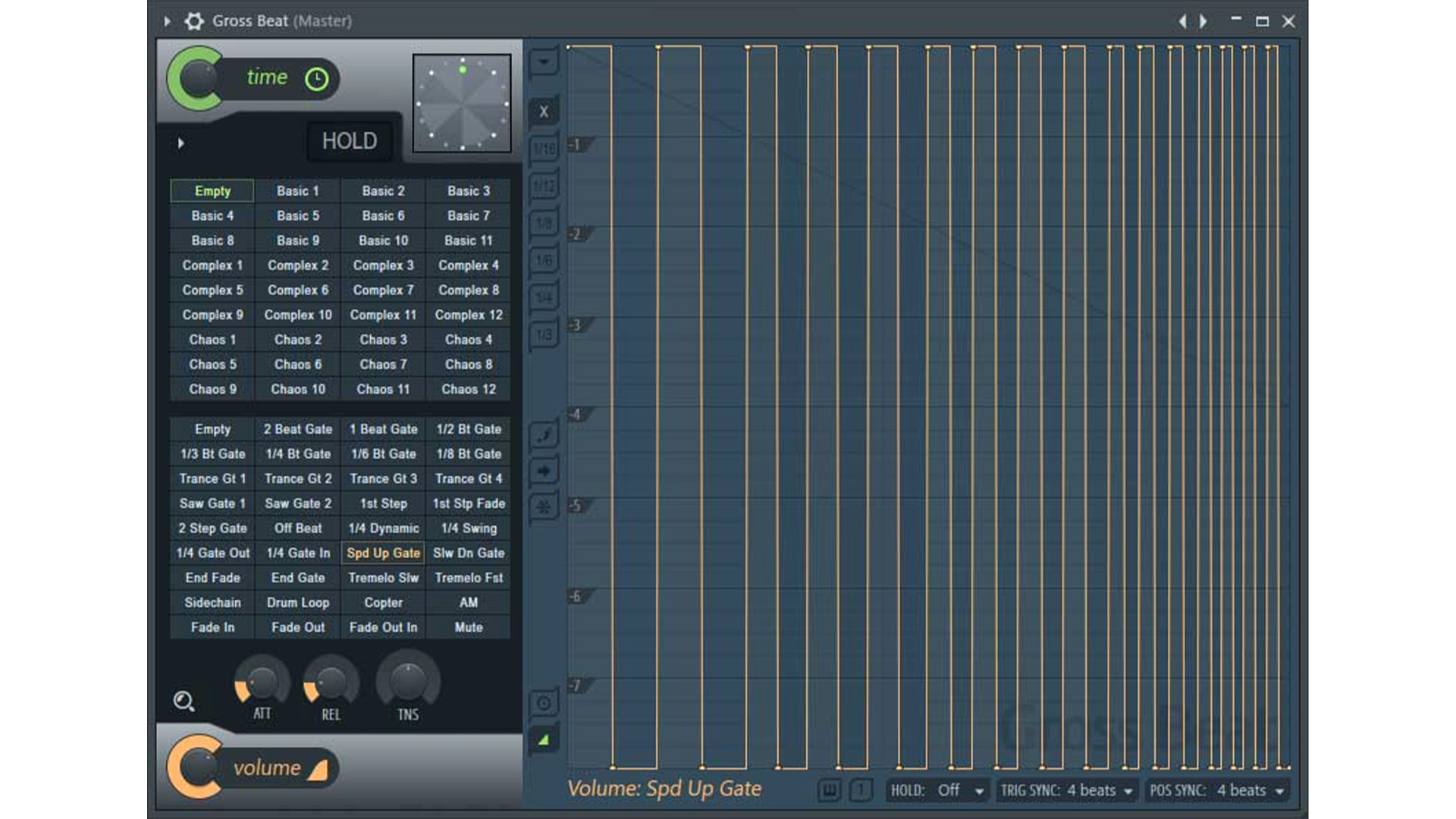Select the Trance Gt 3 volume preset

pyautogui.click(x=383, y=479)
